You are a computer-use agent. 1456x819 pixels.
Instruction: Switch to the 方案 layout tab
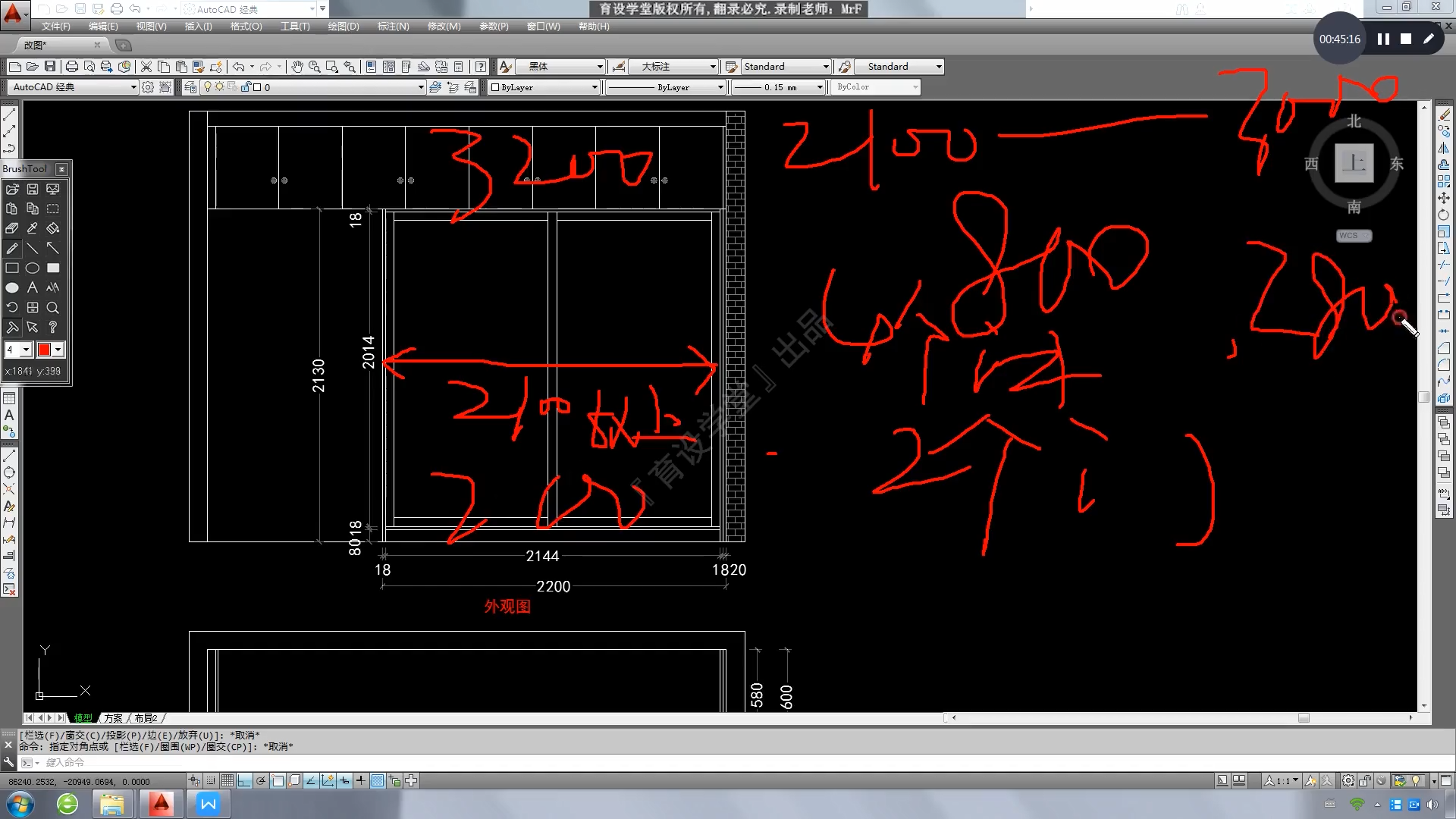point(113,718)
